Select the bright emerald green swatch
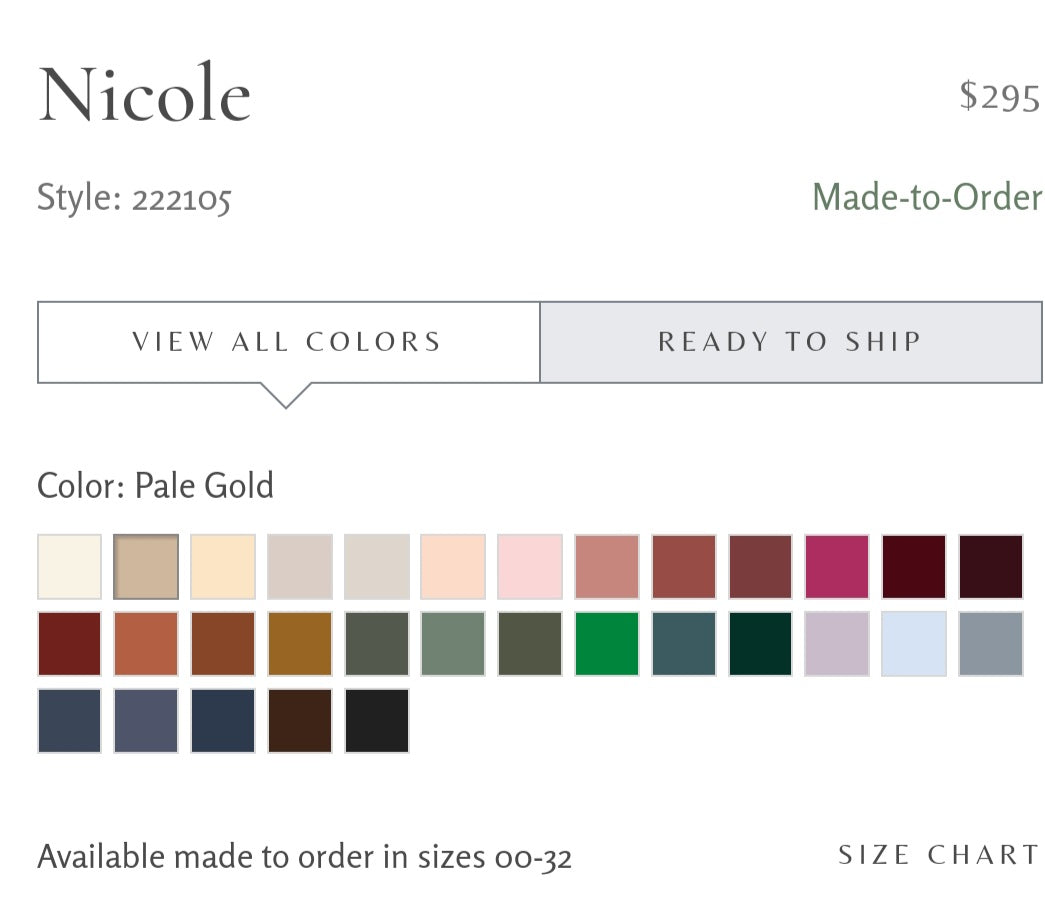The image size is (1045, 917). (x=606, y=644)
